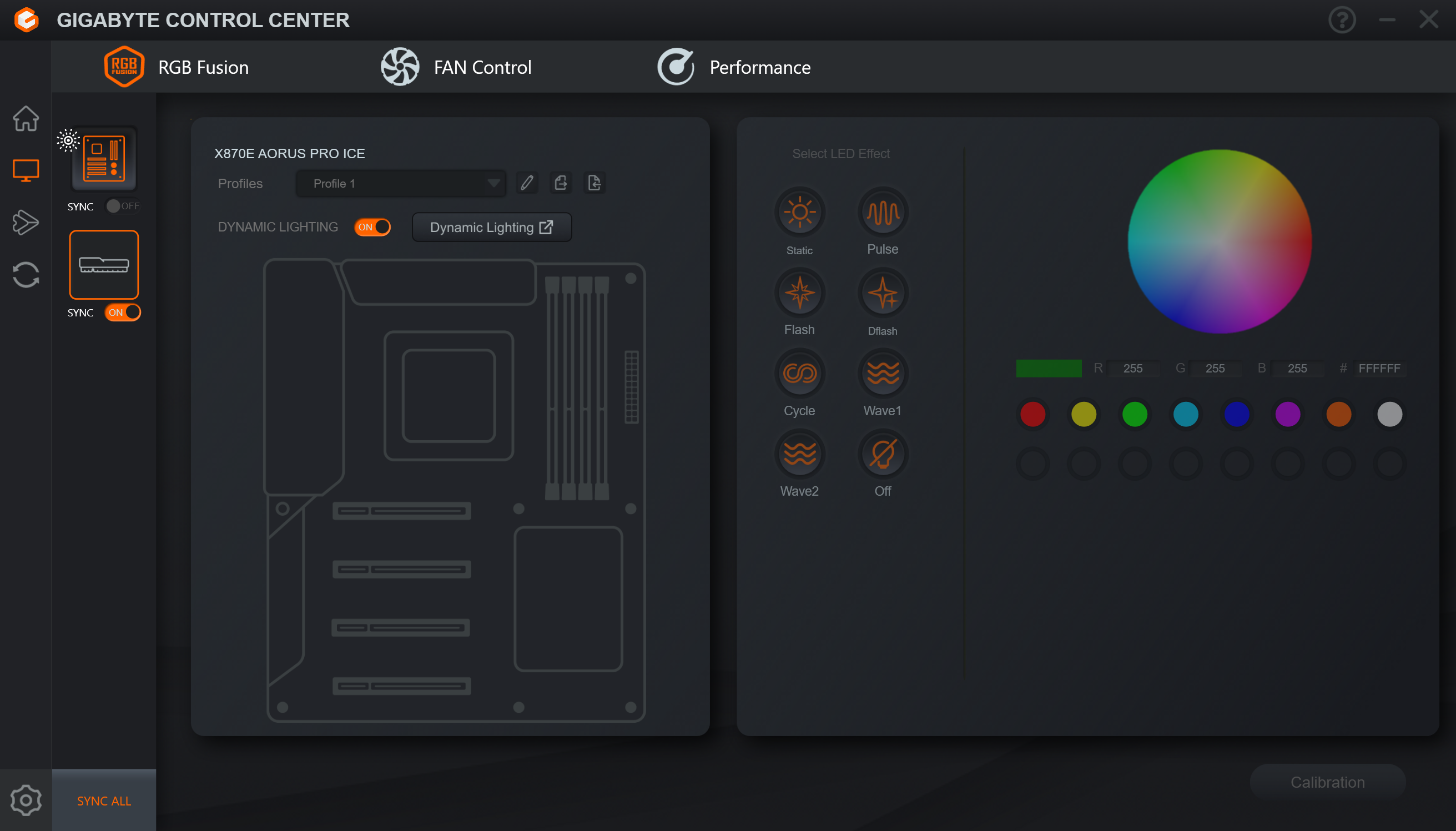Open the Performance tab
1456x831 pixels.
tap(733, 67)
